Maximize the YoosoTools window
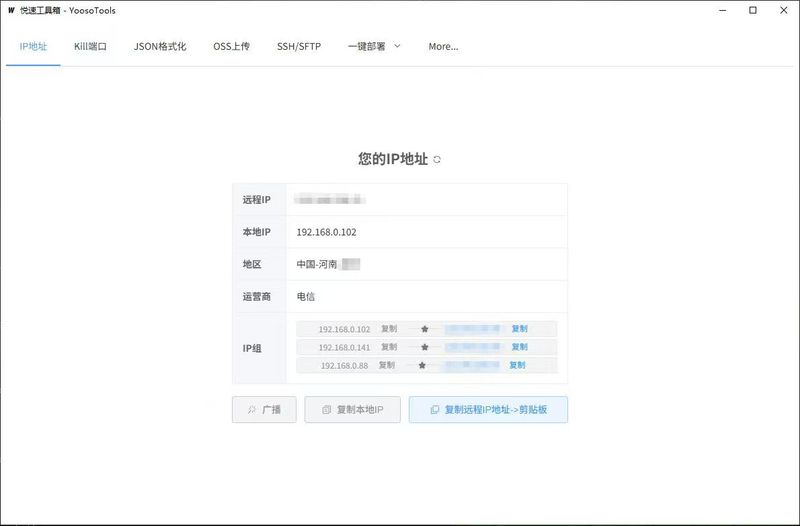Viewport: 800px width, 526px height. tap(752, 11)
